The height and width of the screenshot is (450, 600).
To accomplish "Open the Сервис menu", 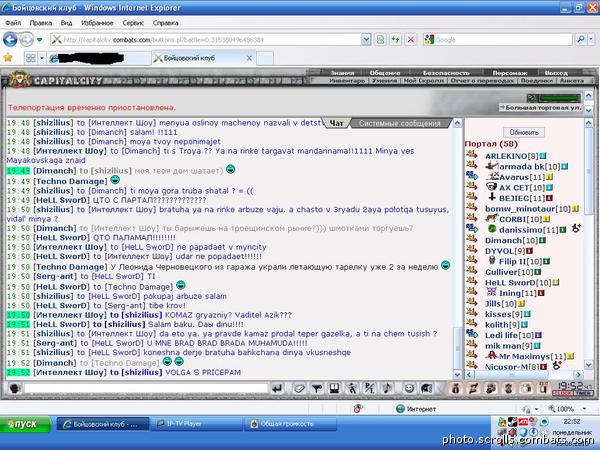I will tap(133, 23).
